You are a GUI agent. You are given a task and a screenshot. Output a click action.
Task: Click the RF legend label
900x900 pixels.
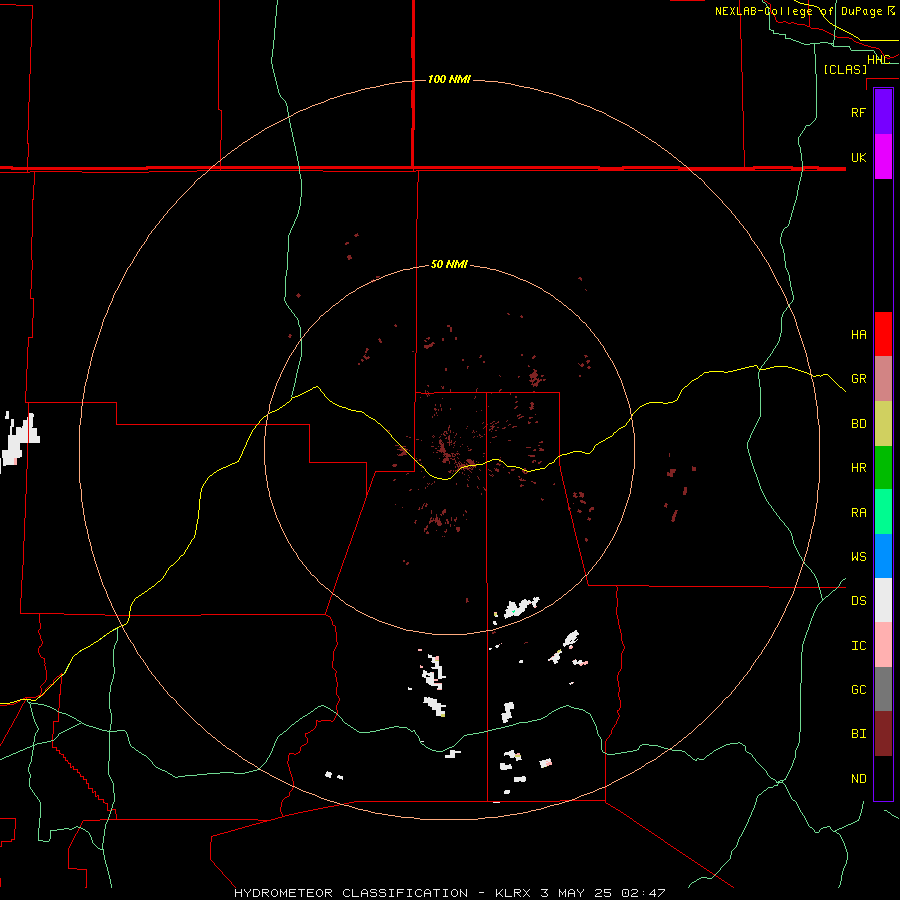(858, 112)
